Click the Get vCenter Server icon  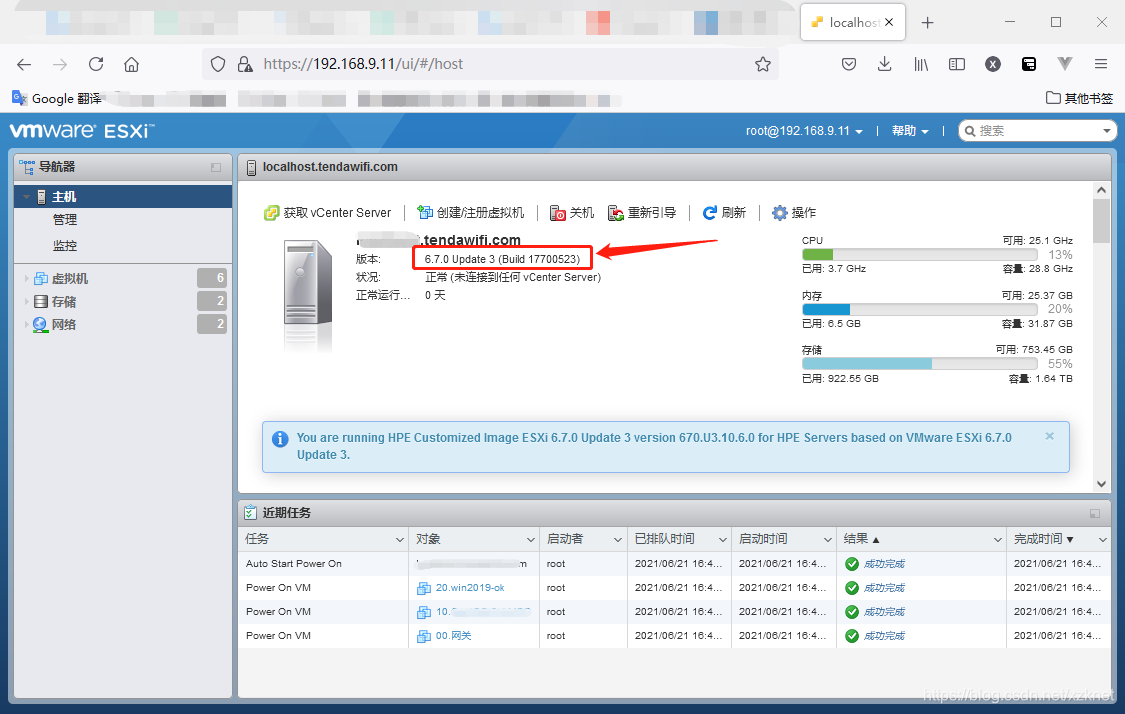click(271, 212)
